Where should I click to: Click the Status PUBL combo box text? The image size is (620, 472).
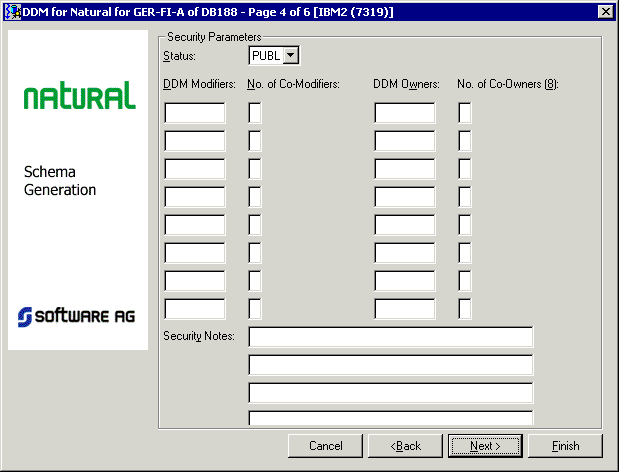pyautogui.click(x=266, y=56)
